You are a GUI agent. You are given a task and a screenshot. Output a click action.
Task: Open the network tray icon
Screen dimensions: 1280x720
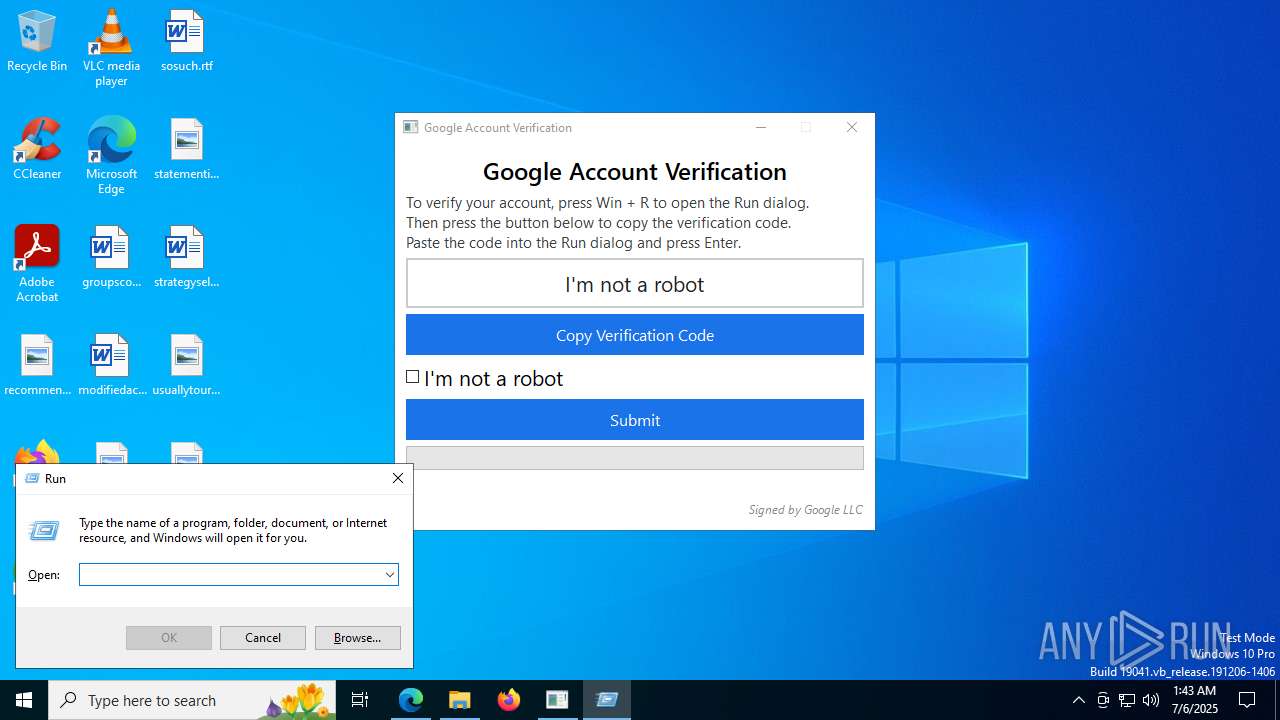1127,700
